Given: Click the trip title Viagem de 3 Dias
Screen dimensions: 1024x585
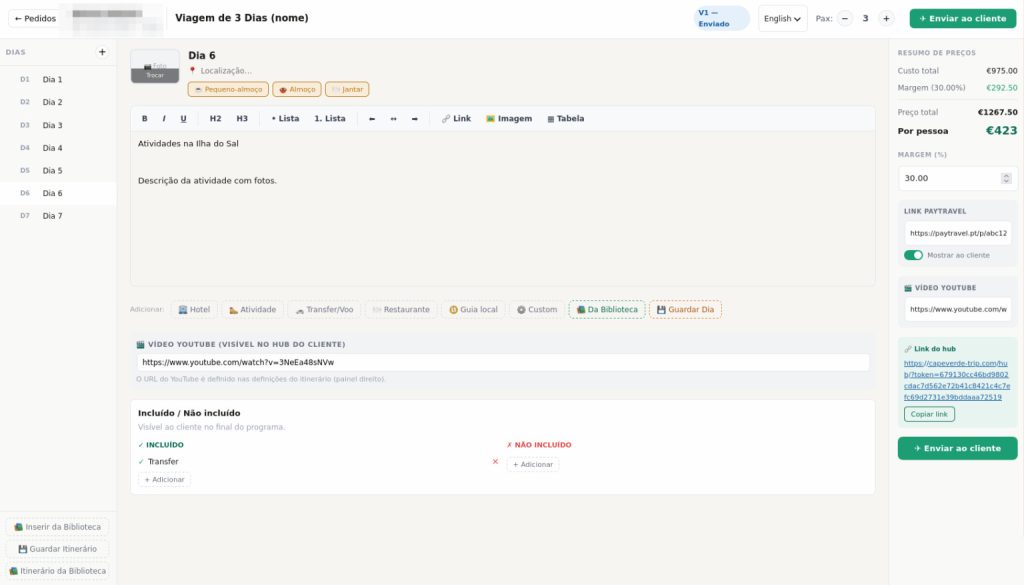Looking at the screenshot, I should 242,18.
